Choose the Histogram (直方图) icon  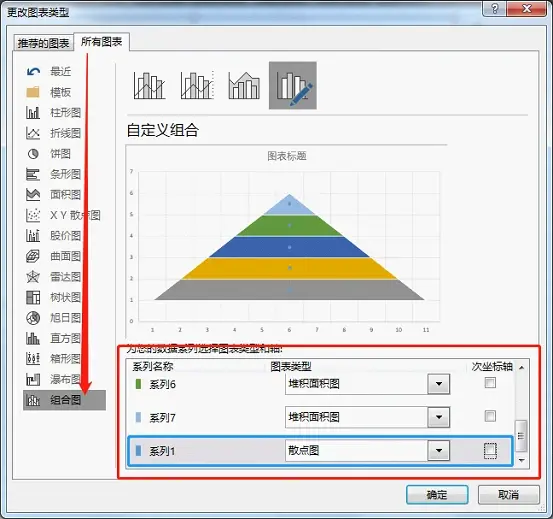[x=33, y=338]
